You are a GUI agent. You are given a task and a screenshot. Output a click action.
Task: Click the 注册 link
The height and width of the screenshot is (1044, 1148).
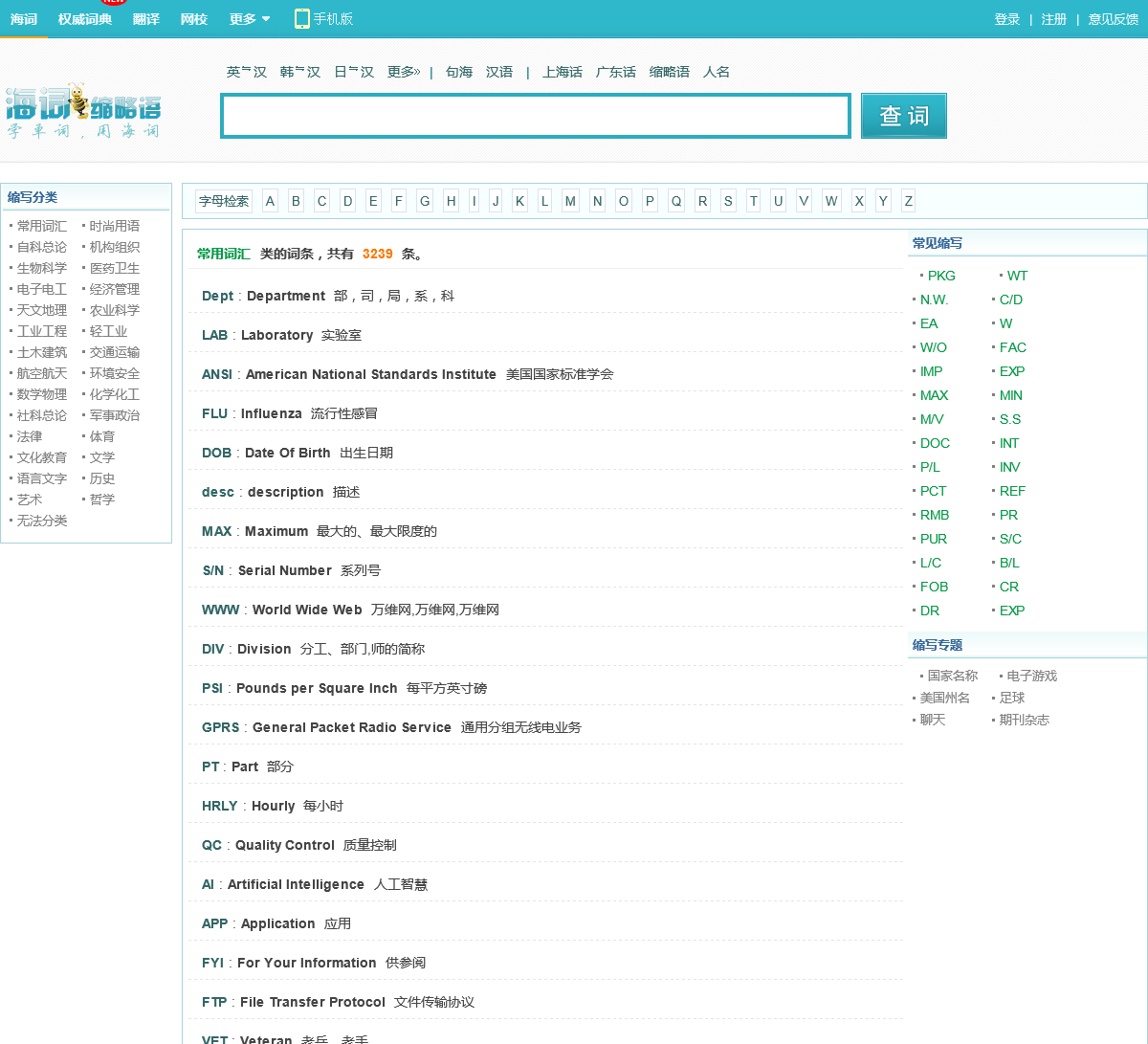pos(1054,19)
